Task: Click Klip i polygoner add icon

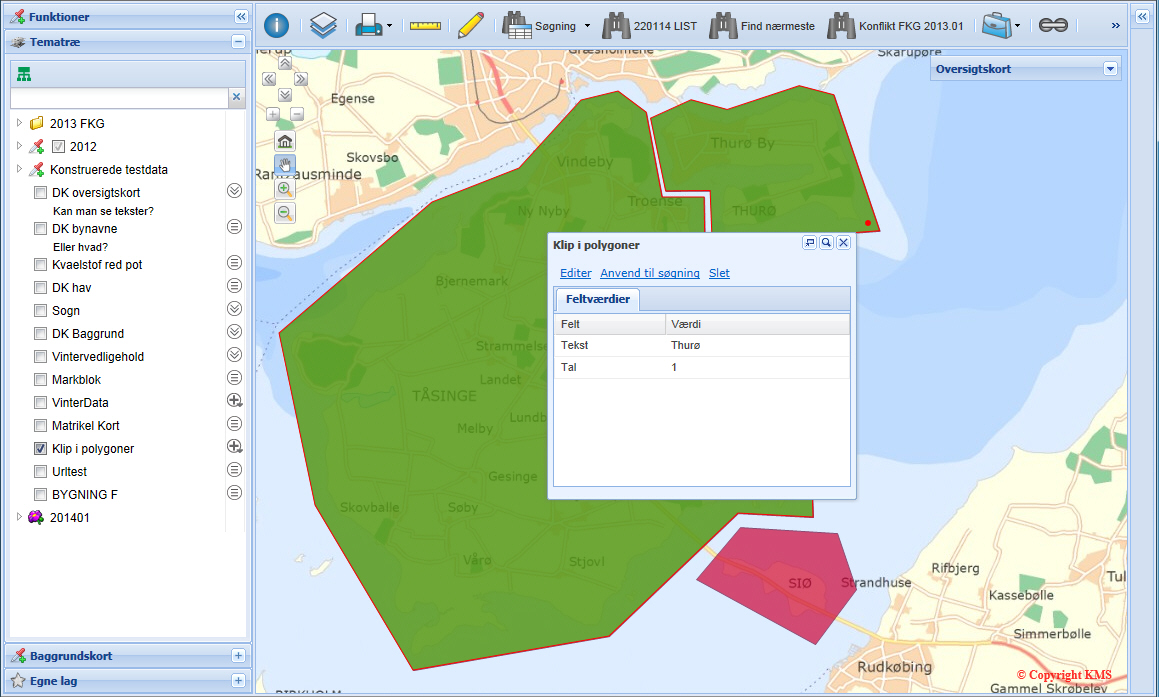Action: click(234, 446)
